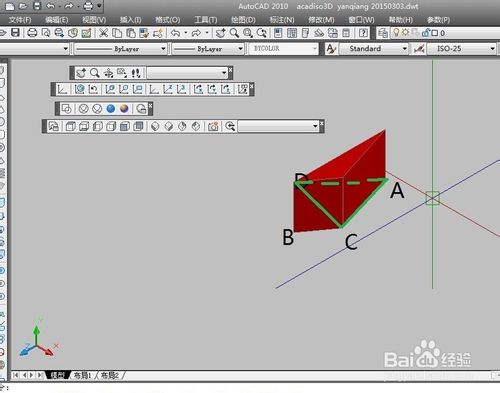Toggle the layer on/off lightbulb
This screenshot has width=500, height=393.
point(396,32)
